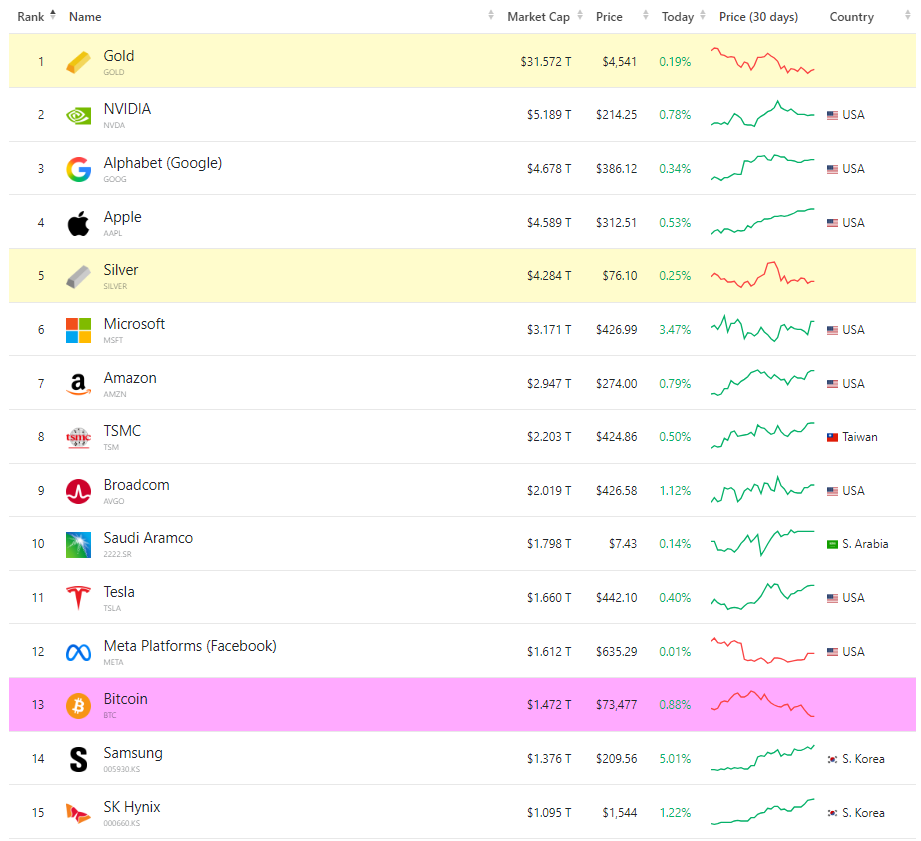The width and height of the screenshot is (921, 841).
Task: Click the Samsung logo icon
Action: click(x=78, y=759)
